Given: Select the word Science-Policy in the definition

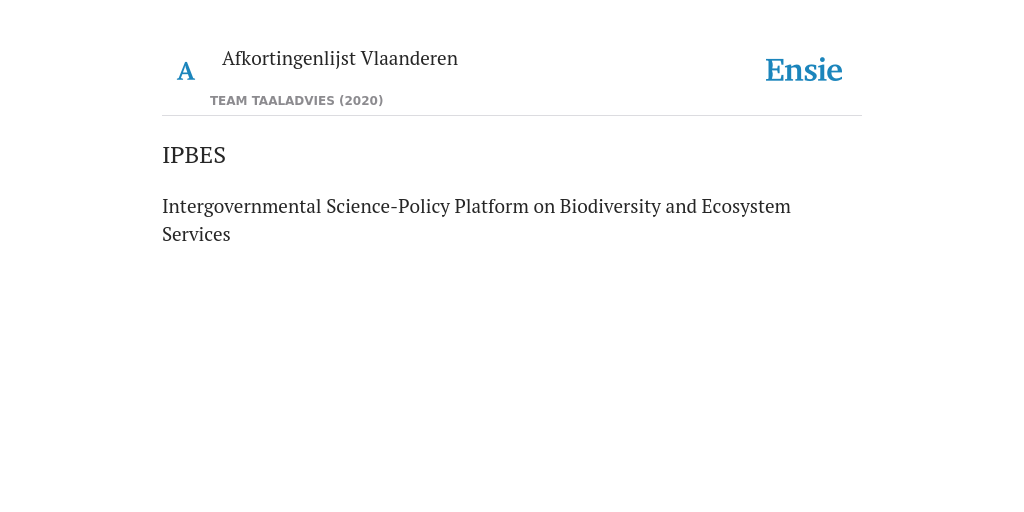Looking at the screenshot, I should [x=388, y=206].
